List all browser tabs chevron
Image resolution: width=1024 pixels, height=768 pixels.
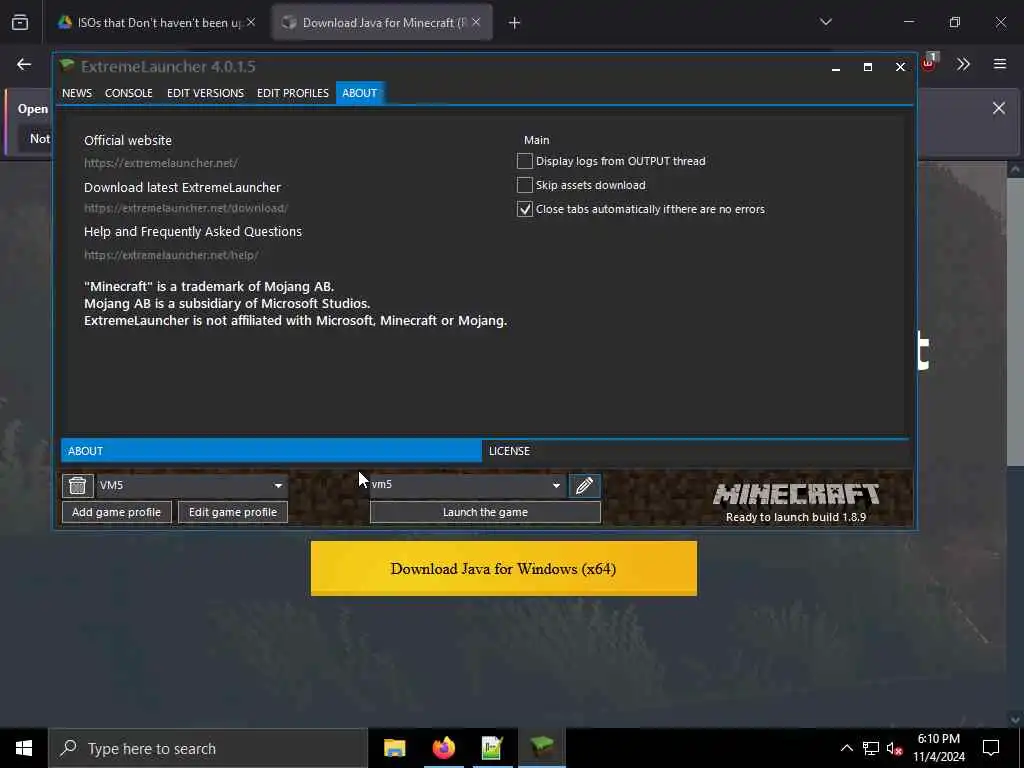825,22
